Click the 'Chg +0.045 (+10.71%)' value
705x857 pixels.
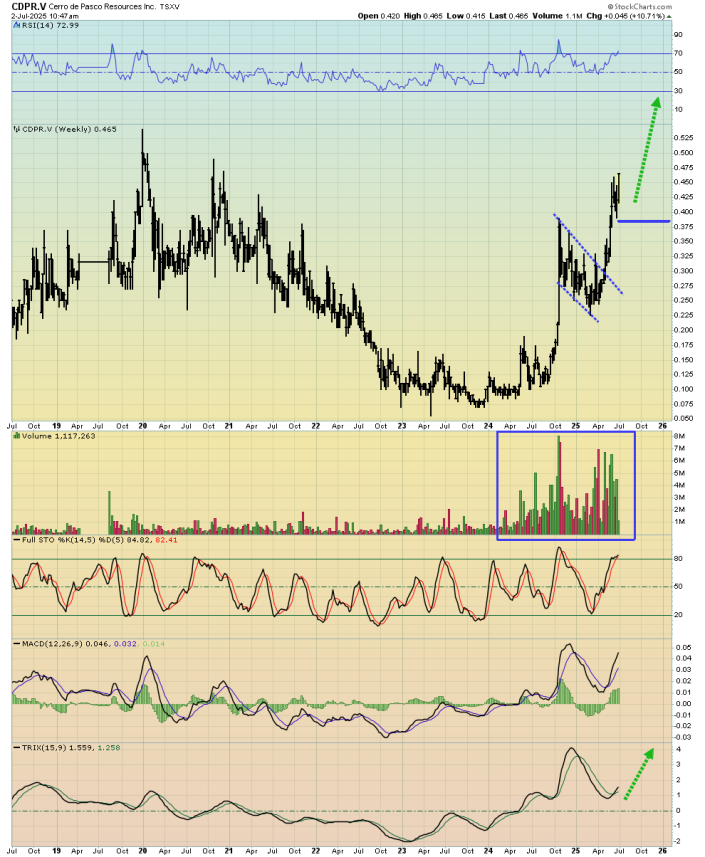pos(625,16)
